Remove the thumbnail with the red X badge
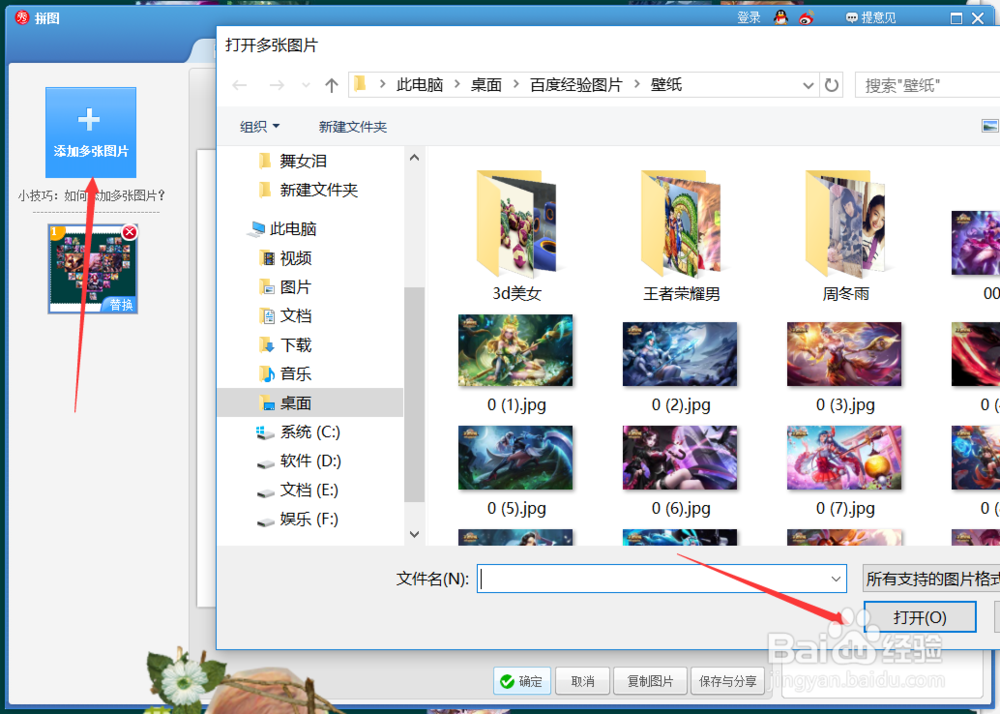Screen dimensions: 1000x714 click(129, 232)
